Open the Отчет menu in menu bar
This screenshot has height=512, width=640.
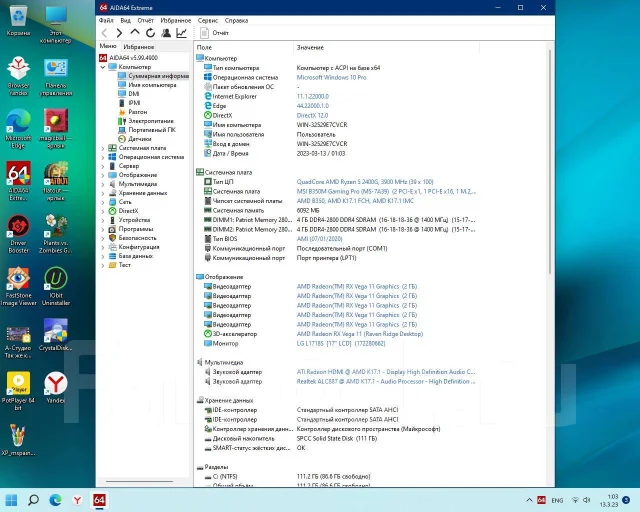(145, 20)
